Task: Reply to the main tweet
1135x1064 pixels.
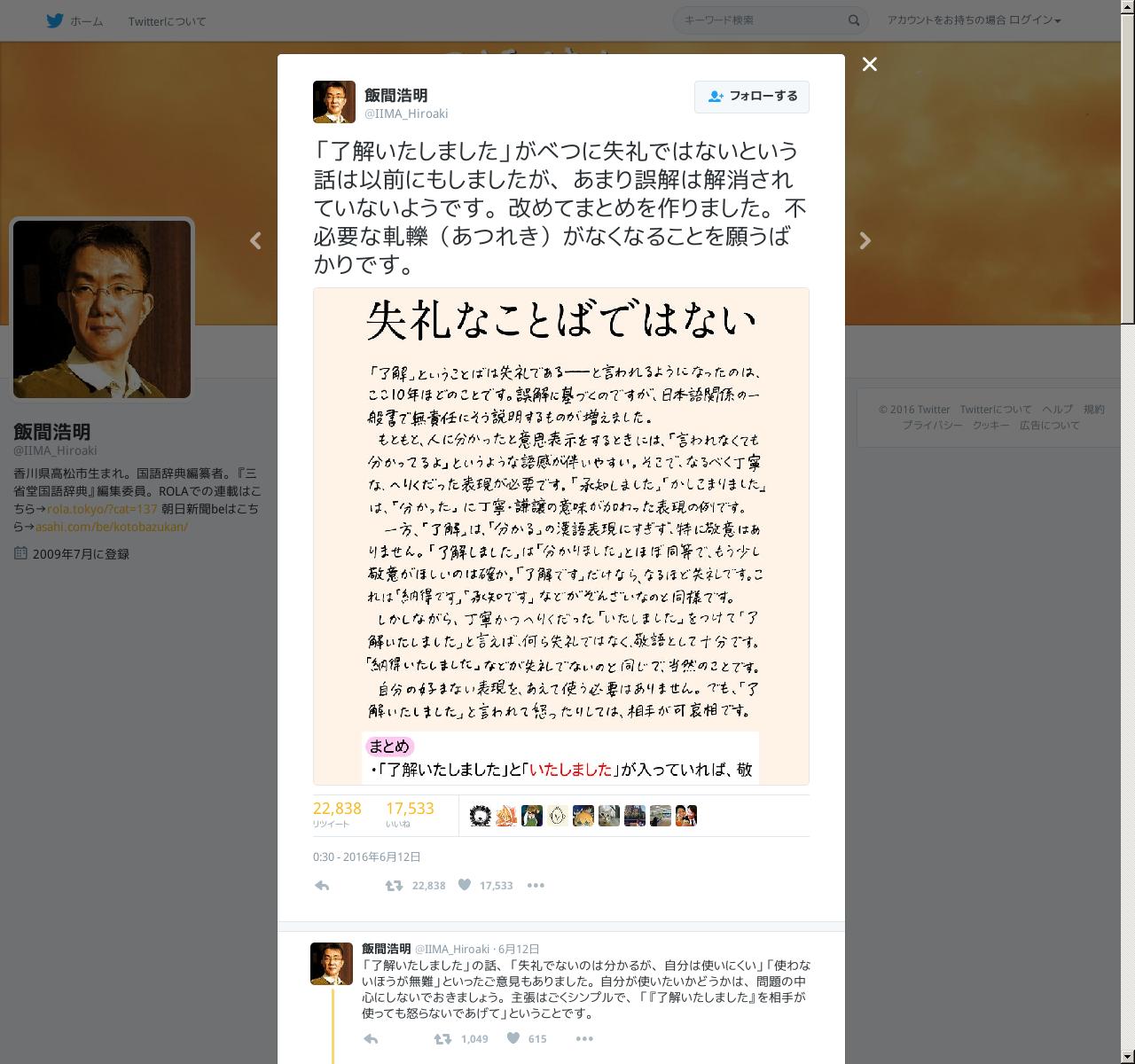Action: [x=322, y=885]
